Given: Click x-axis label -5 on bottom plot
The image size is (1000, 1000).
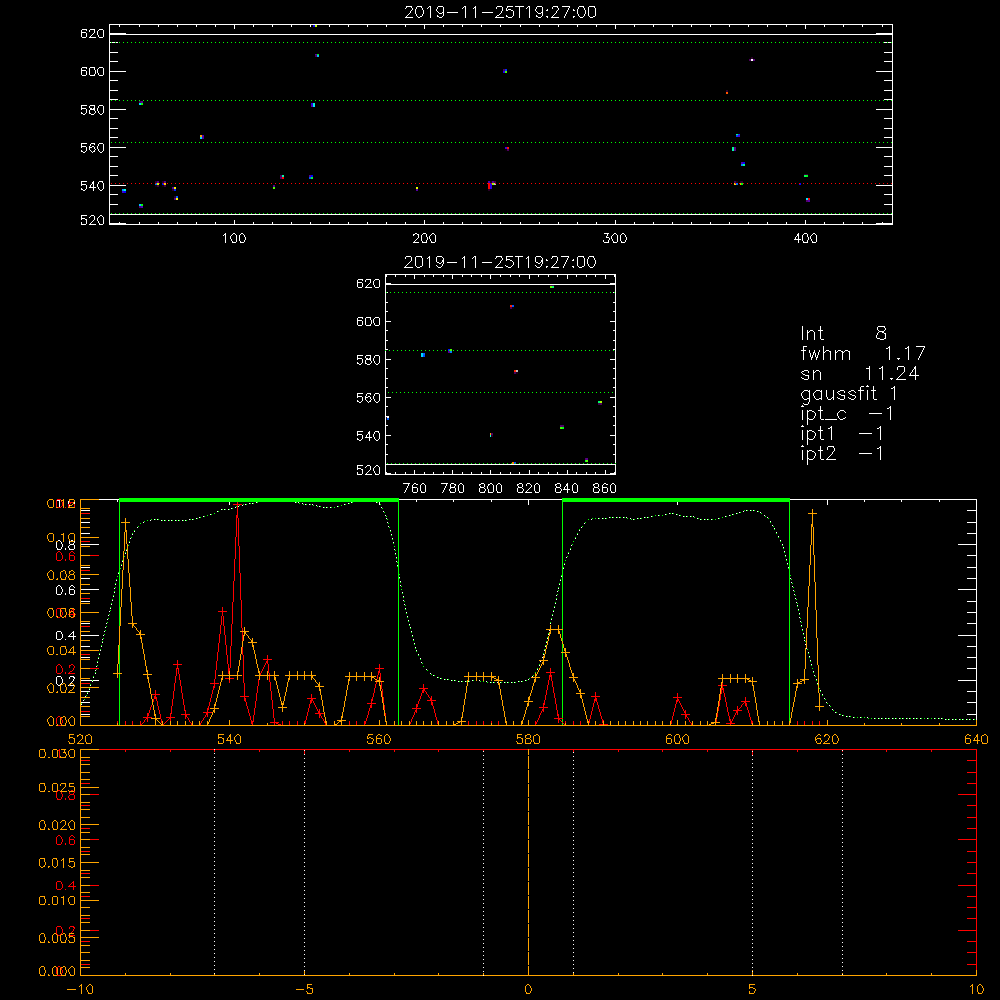Looking at the screenshot, I should (x=305, y=990).
